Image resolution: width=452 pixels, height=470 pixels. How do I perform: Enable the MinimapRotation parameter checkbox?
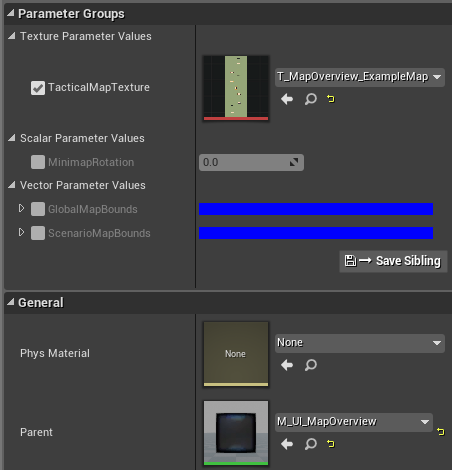[38, 162]
